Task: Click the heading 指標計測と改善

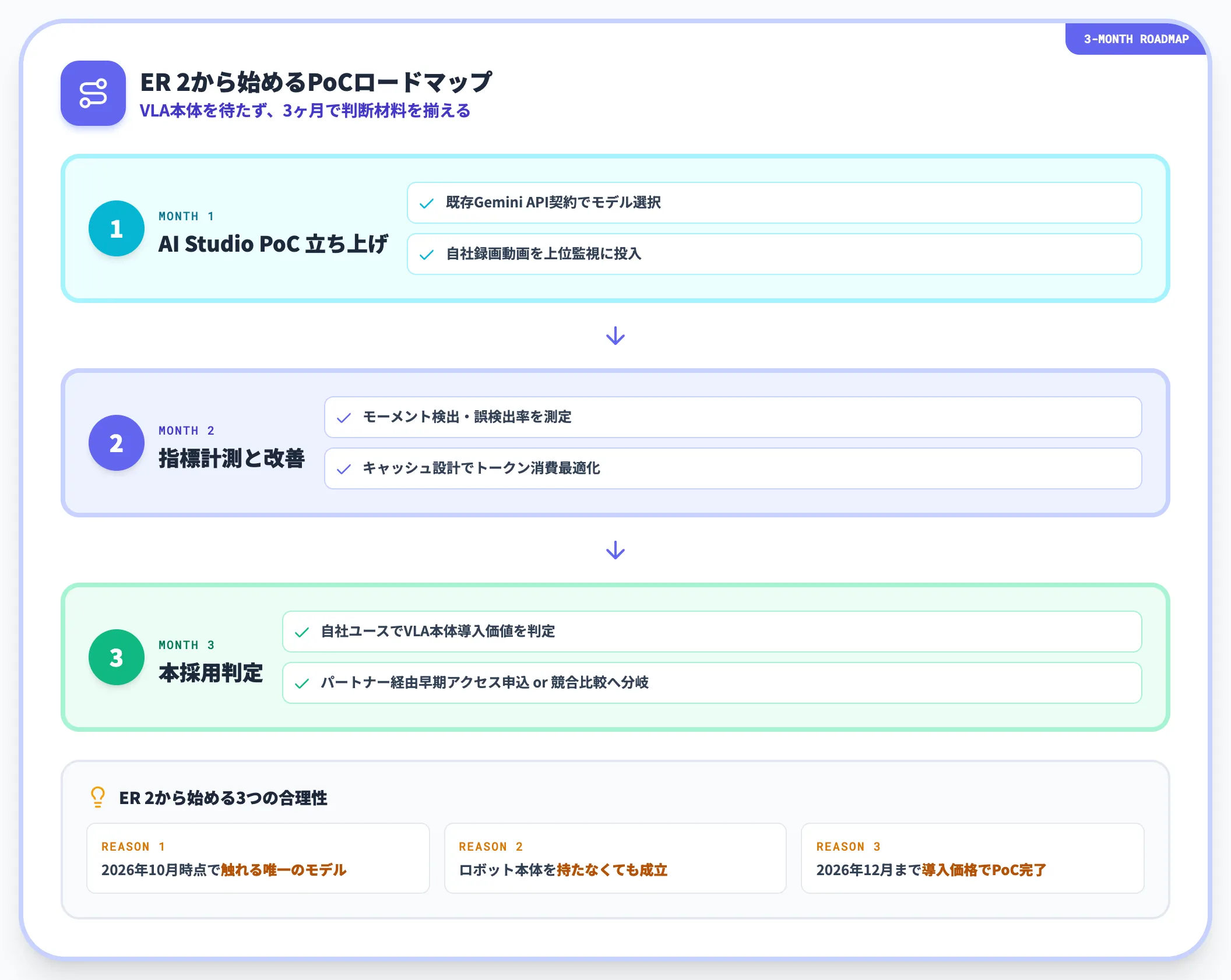Action: [231, 458]
